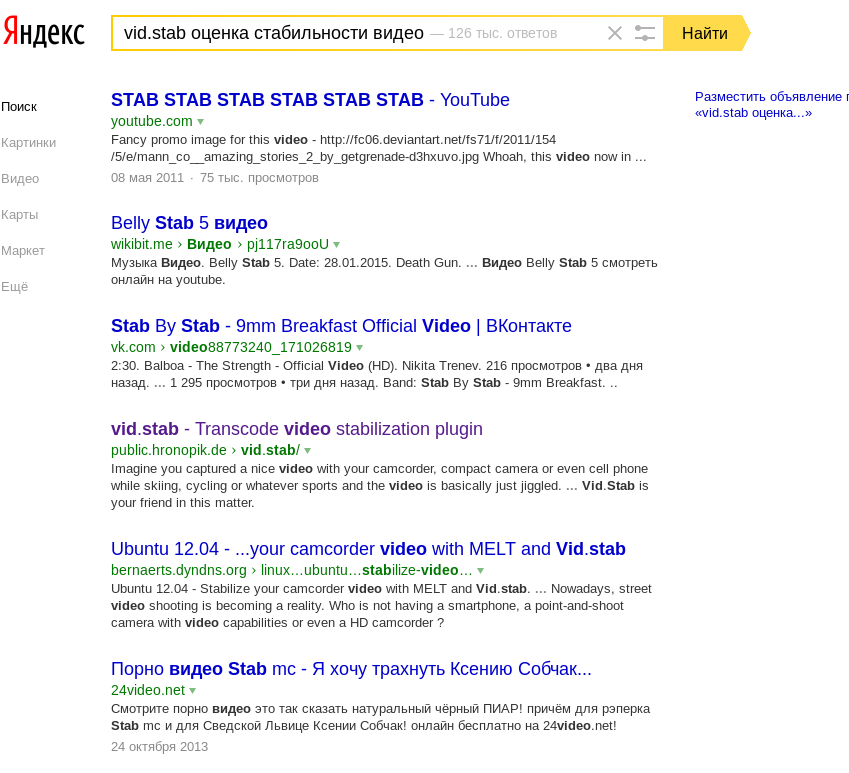Open advanced search settings sliders icon
849x773 pixels.
click(x=645, y=33)
